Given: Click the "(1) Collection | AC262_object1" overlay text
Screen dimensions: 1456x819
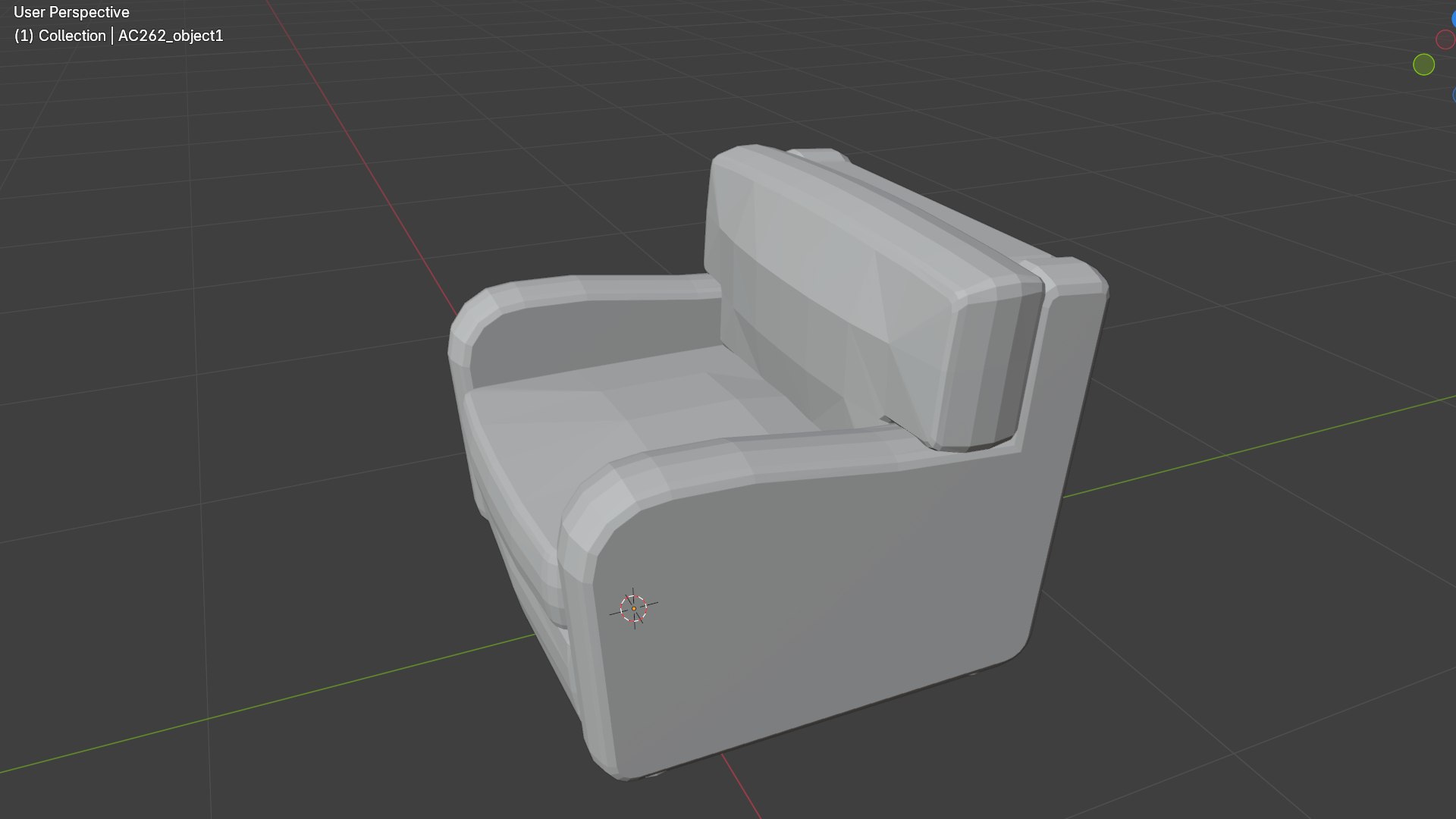Looking at the screenshot, I should pos(118,36).
